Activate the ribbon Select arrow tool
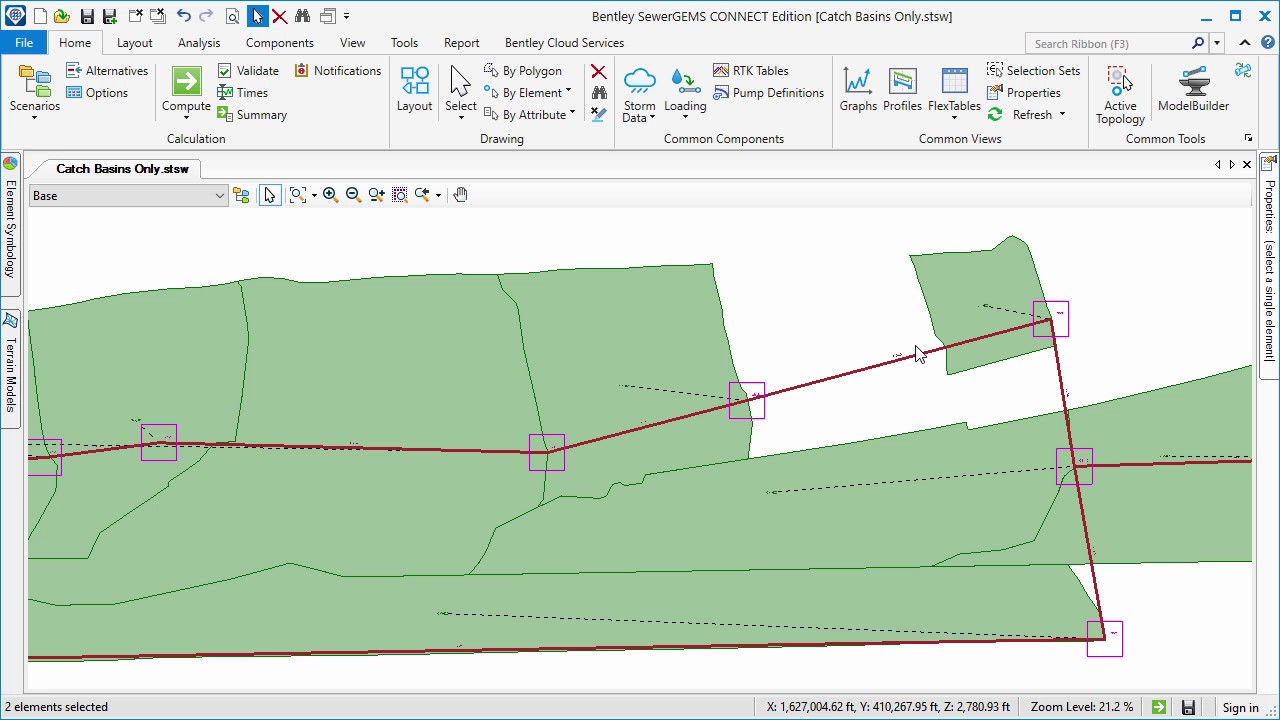The width and height of the screenshot is (1280, 720). coord(460,90)
